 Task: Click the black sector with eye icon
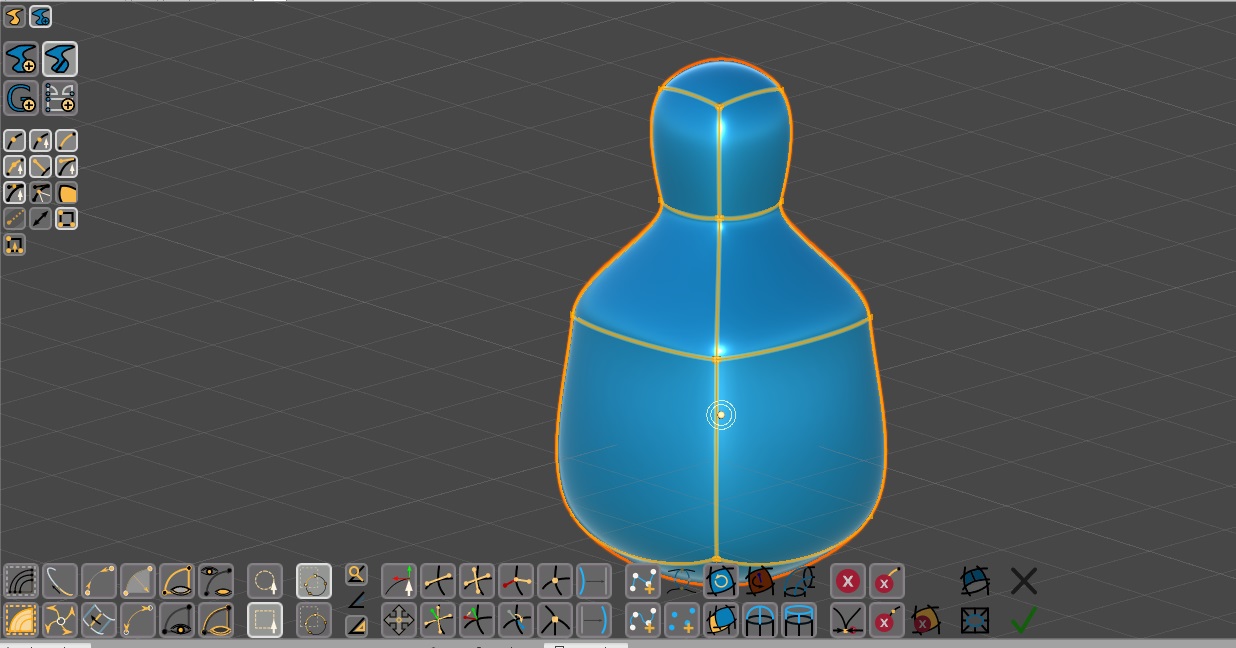[176, 621]
